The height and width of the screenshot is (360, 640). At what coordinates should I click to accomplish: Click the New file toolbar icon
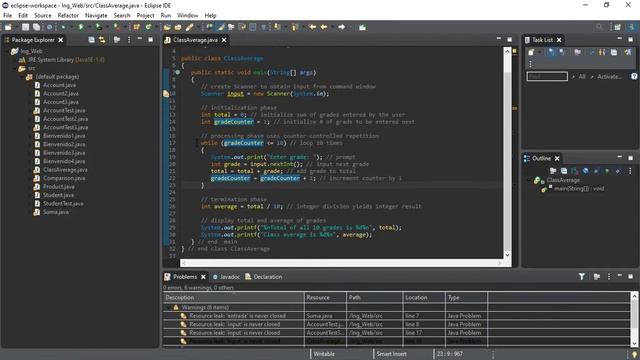8,27
